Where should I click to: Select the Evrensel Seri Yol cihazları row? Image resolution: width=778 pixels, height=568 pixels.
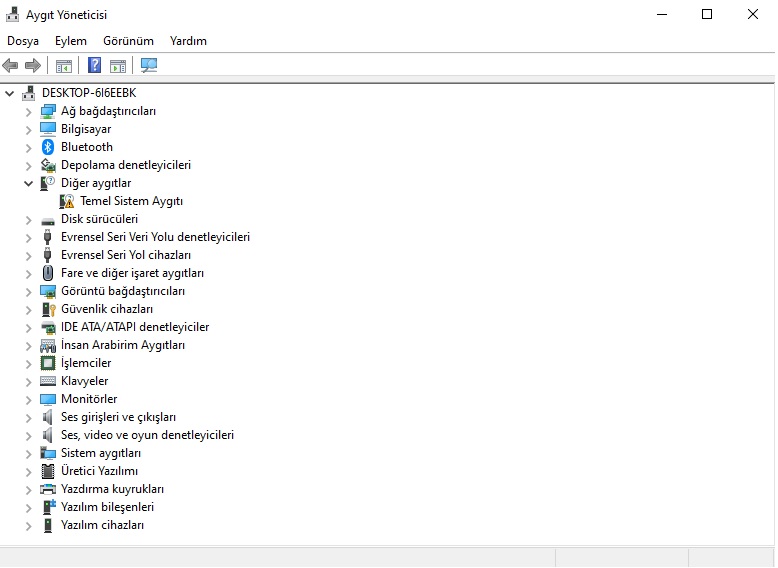[x=126, y=255]
